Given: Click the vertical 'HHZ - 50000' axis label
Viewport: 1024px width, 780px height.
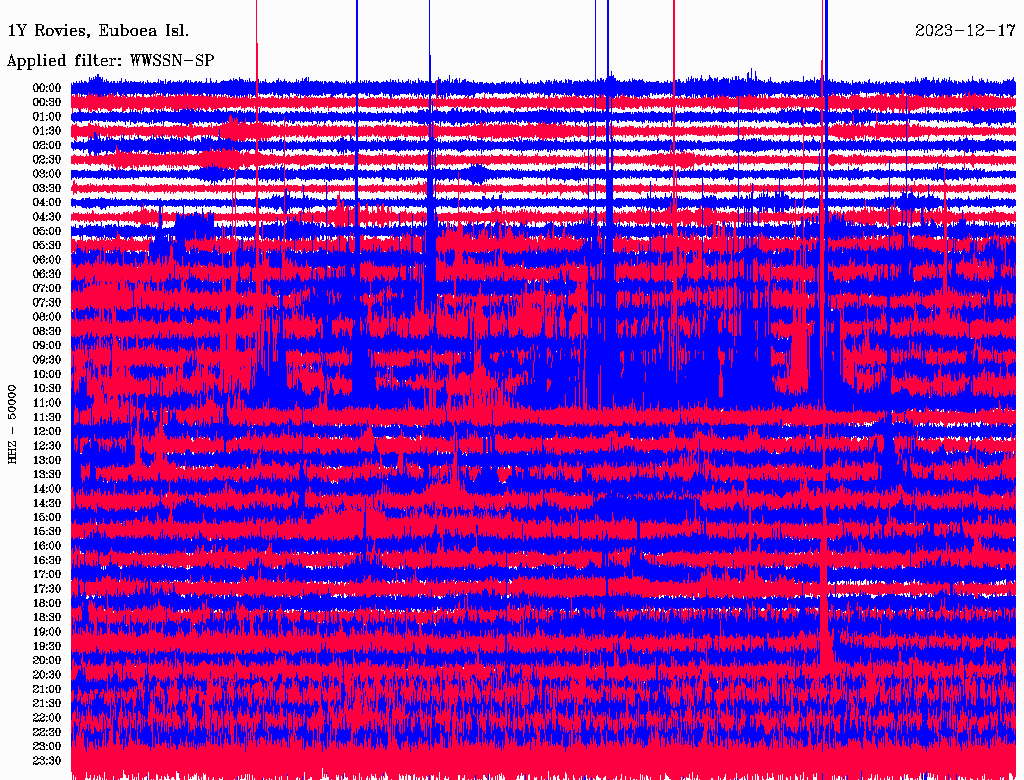Looking at the screenshot, I should pyautogui.click(x=13, y=423).
